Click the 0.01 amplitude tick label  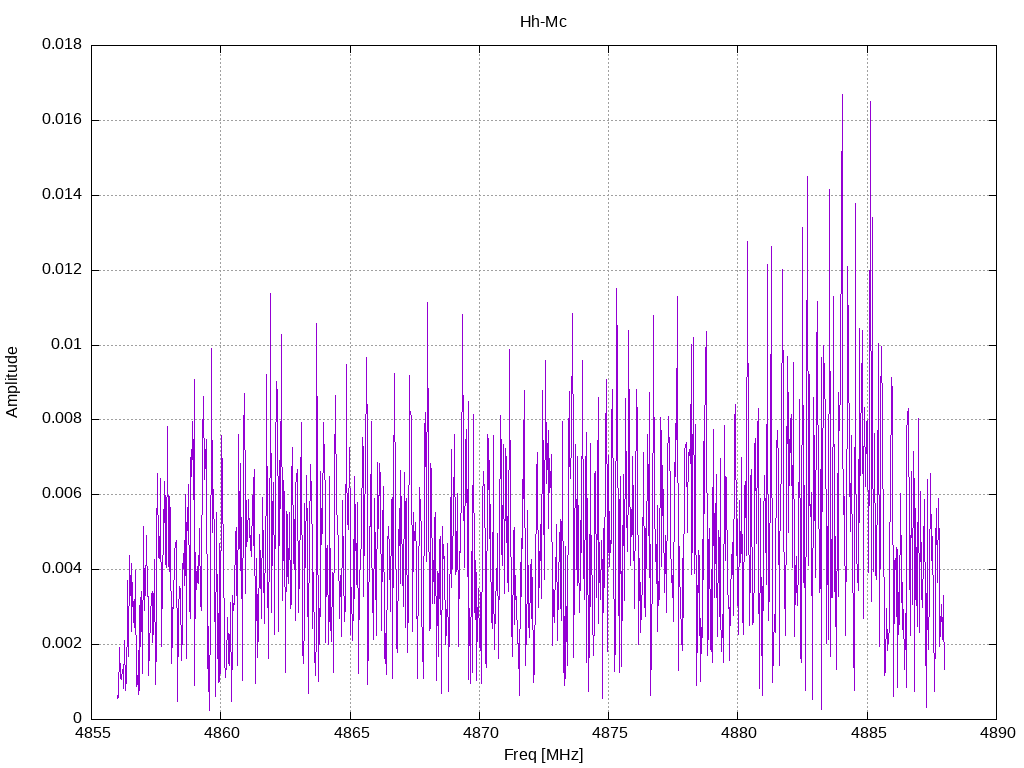[x=65, y=345]
